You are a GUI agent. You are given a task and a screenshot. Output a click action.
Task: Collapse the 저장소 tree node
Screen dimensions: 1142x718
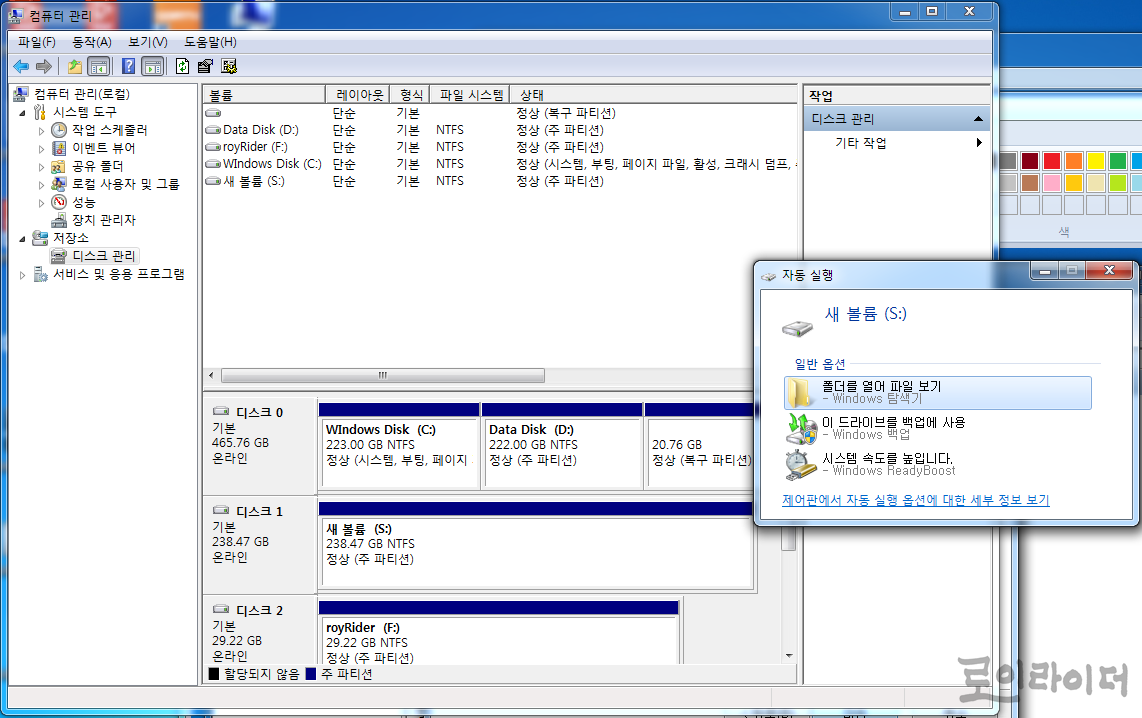pos(22,239)
